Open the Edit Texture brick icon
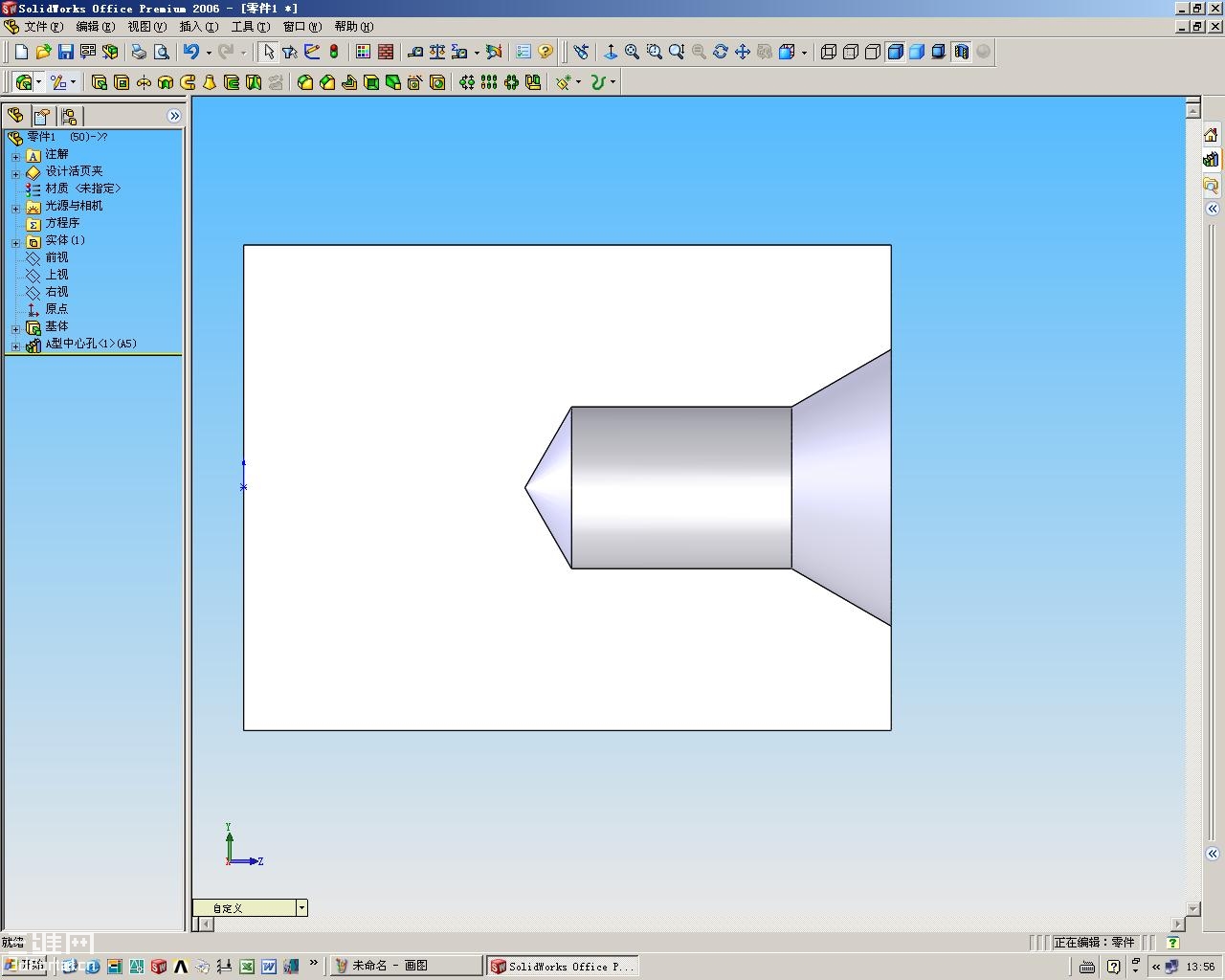The height and width of the screenshot is (980, 1225). coord(386,52)
